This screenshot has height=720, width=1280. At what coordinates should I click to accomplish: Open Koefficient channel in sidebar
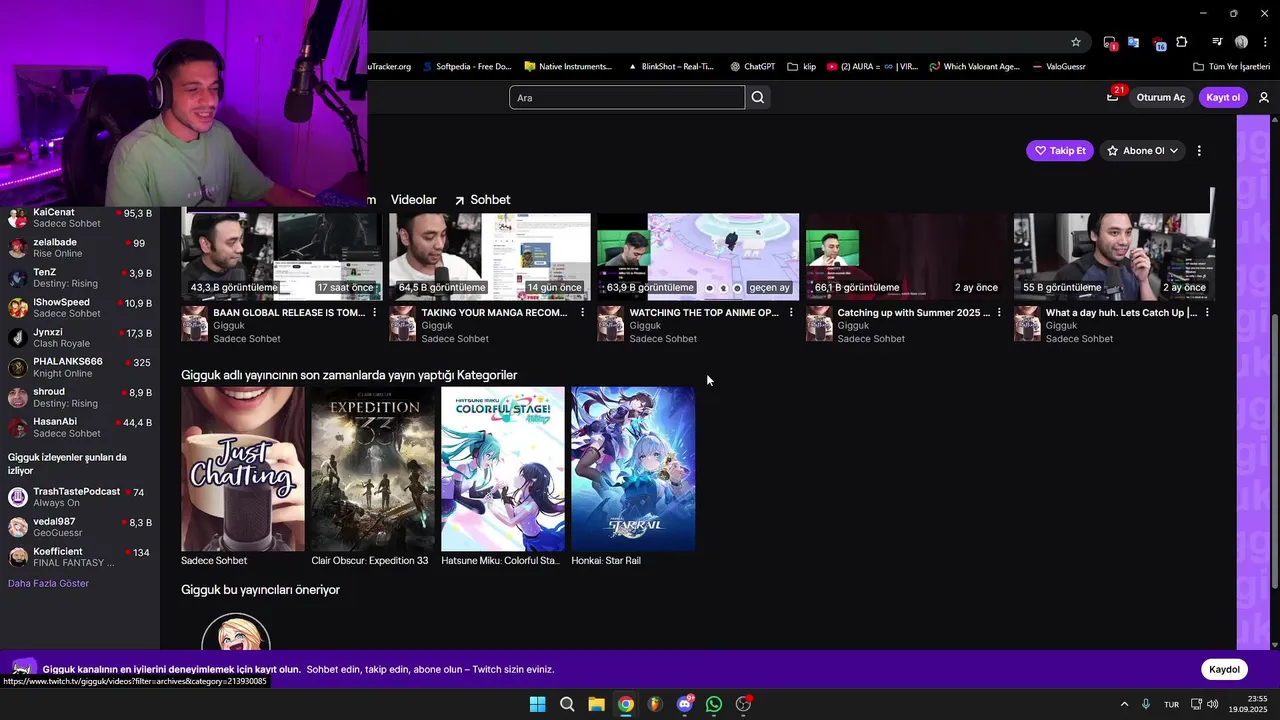[x=80, y=557]
